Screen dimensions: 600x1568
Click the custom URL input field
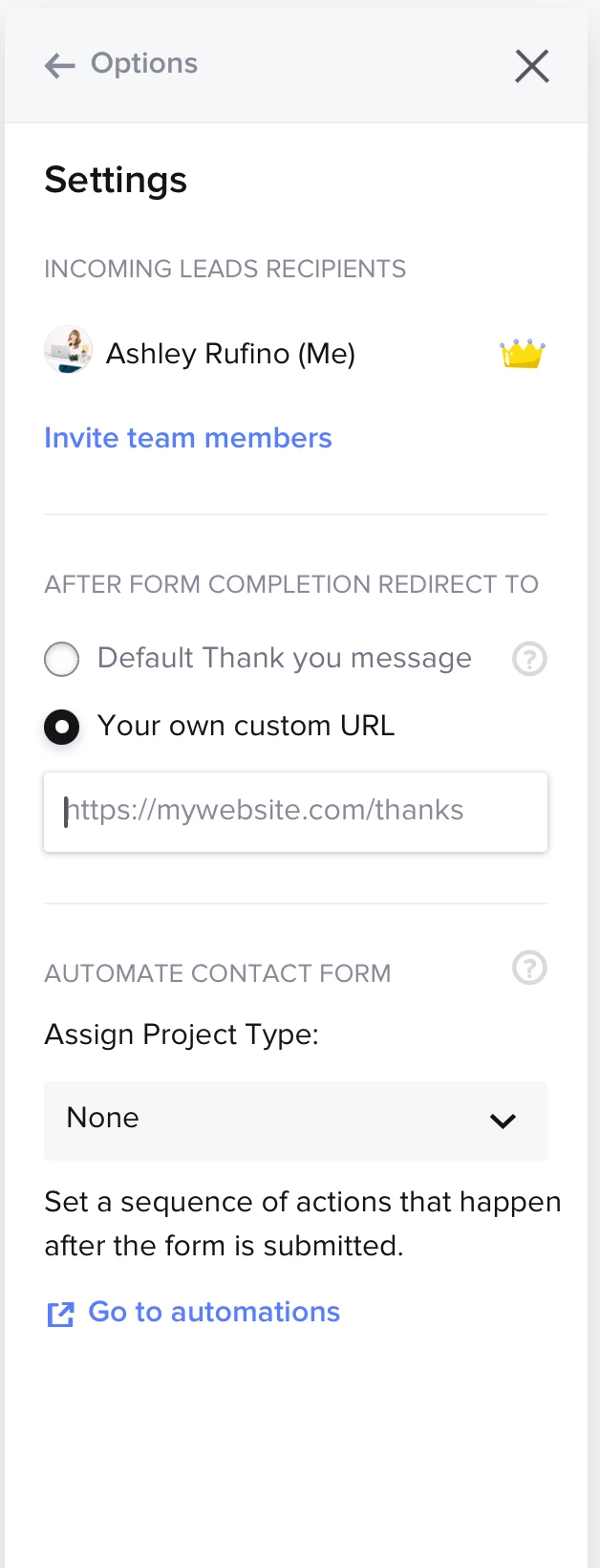click(295, 812)
